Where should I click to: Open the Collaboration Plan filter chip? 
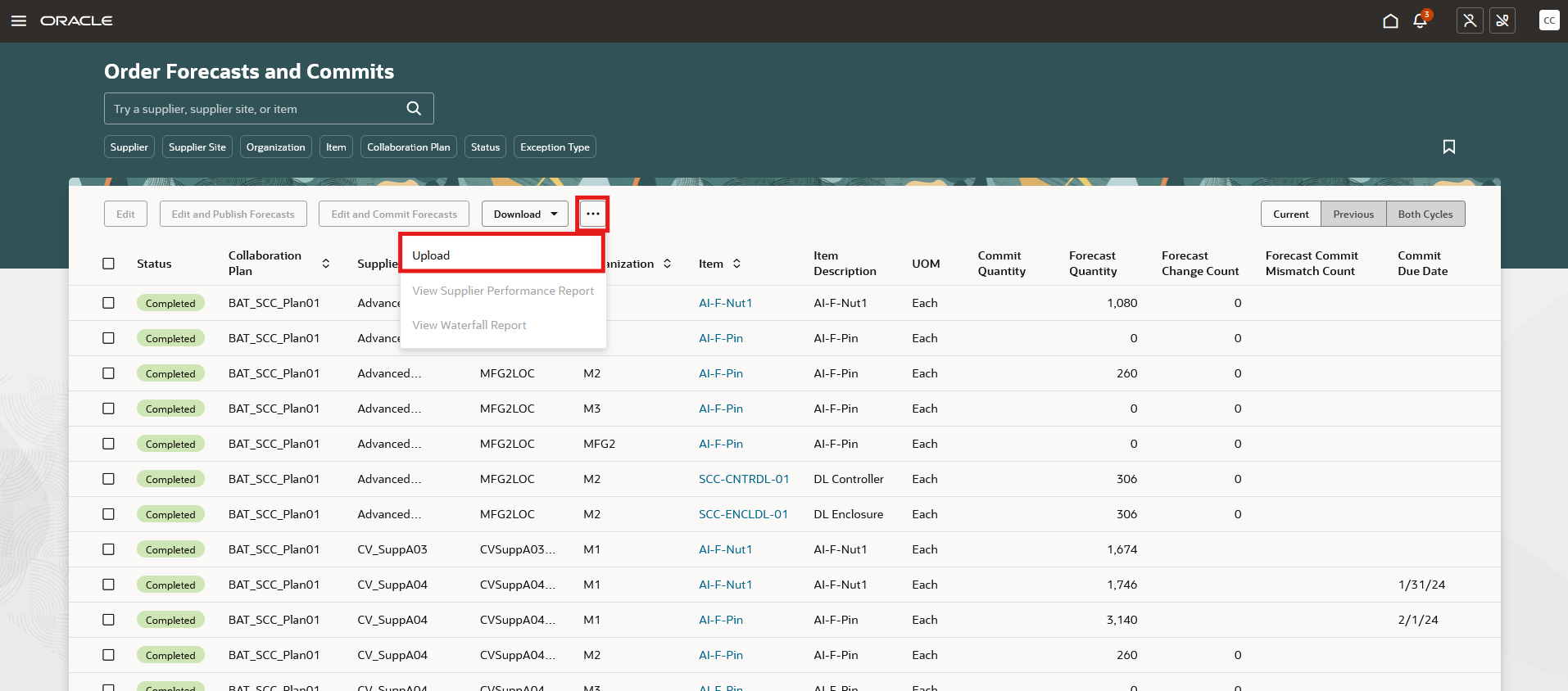tap(409, 147)
